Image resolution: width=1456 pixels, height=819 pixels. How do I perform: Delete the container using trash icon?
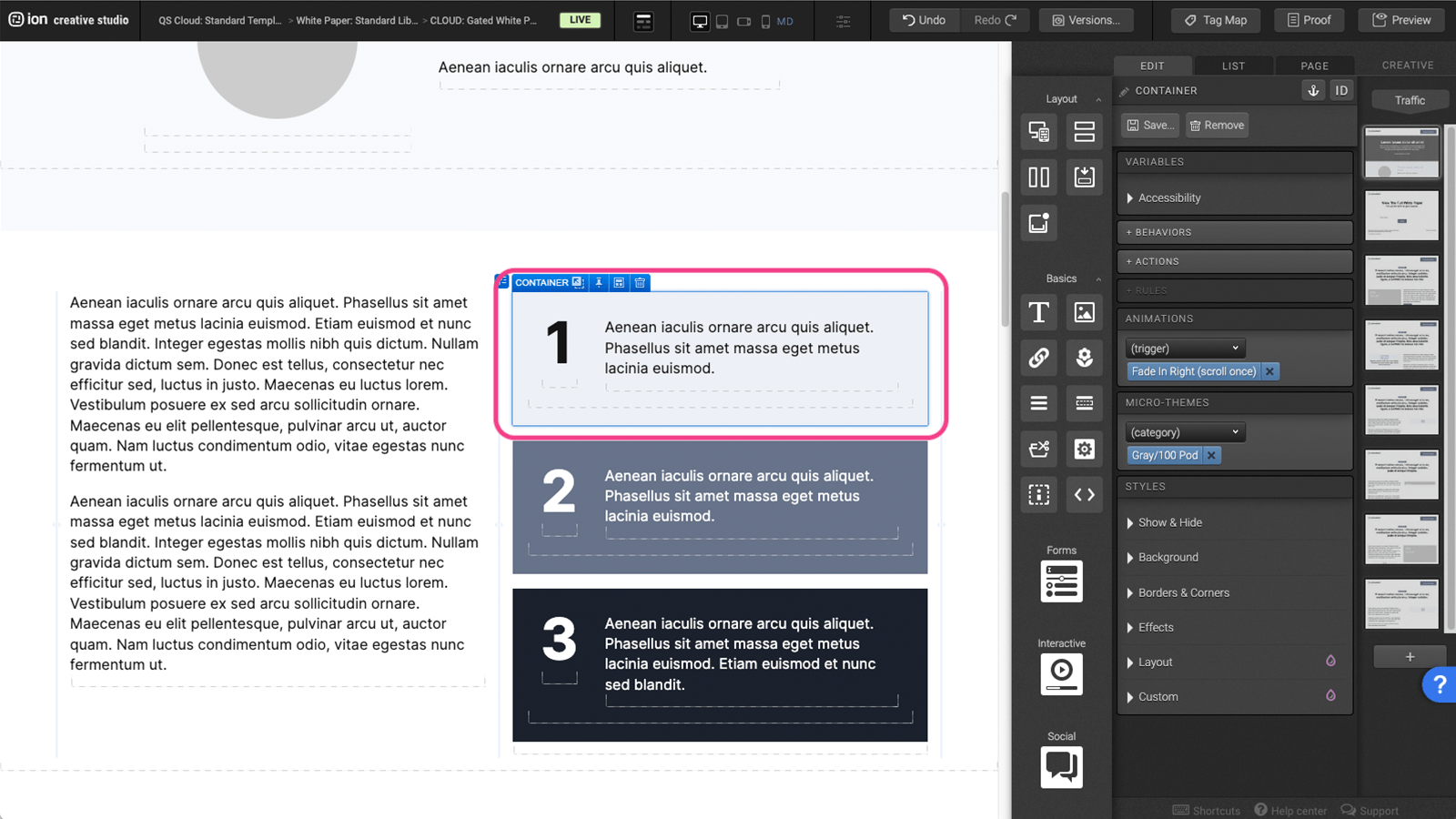(640, 283)
